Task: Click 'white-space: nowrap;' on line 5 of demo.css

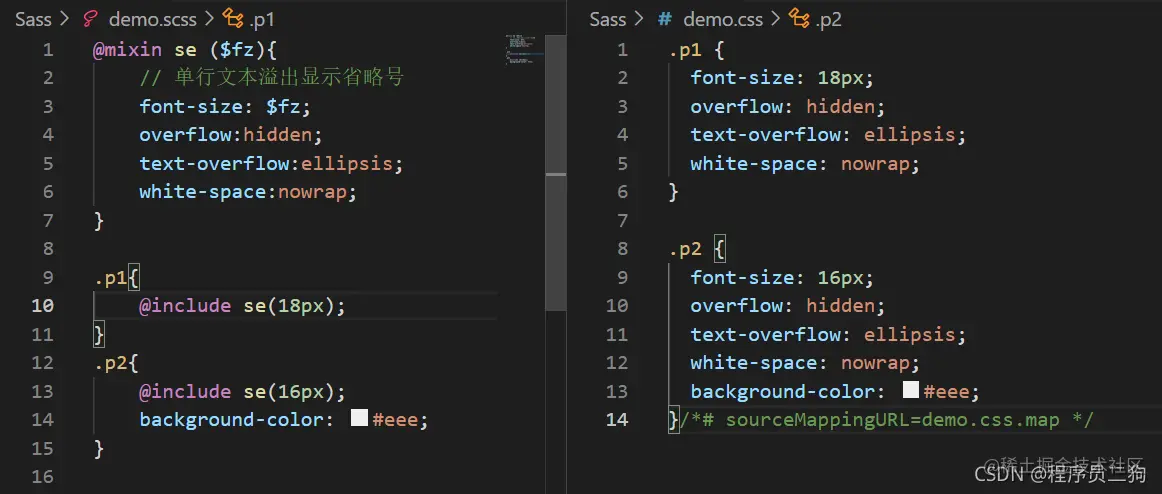Action: (805, 163)
